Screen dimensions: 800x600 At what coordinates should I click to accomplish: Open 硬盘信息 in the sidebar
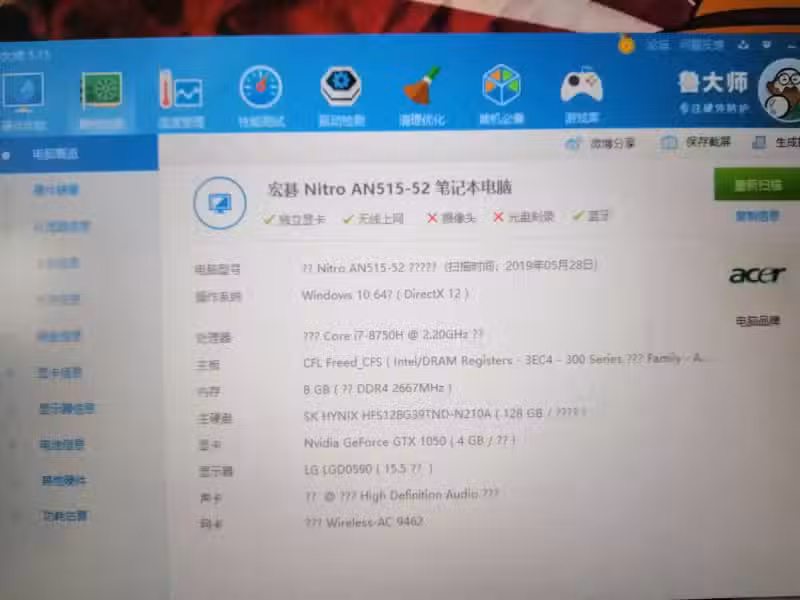[x=59, y=336]
